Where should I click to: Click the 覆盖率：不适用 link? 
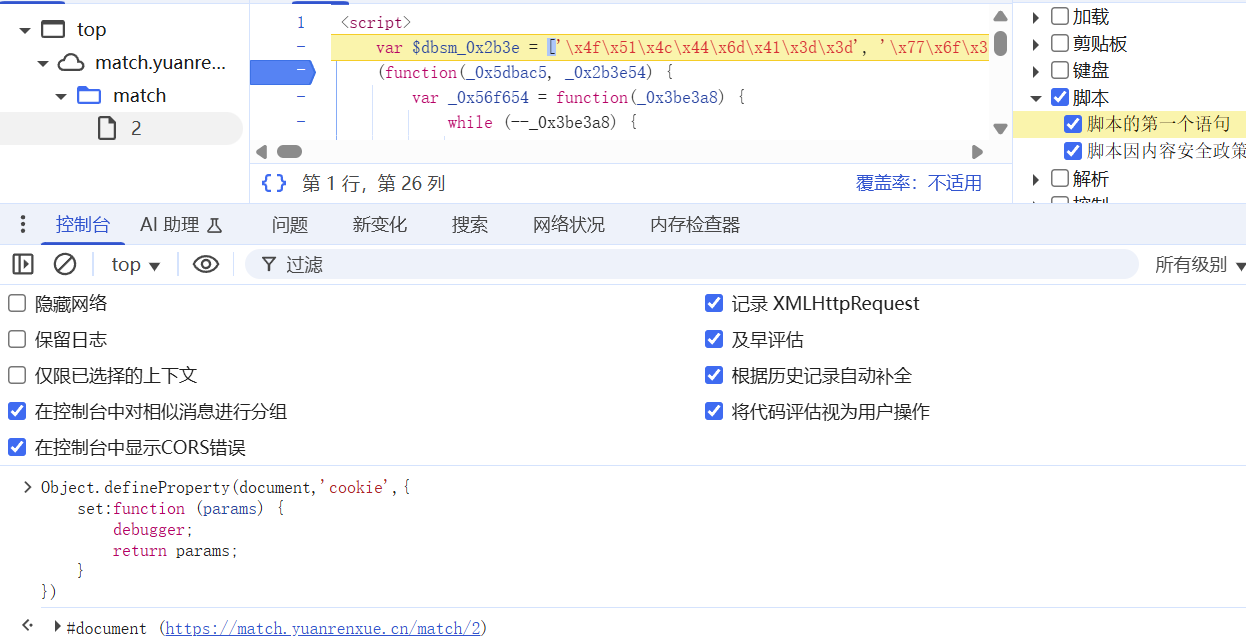(919, 183)
